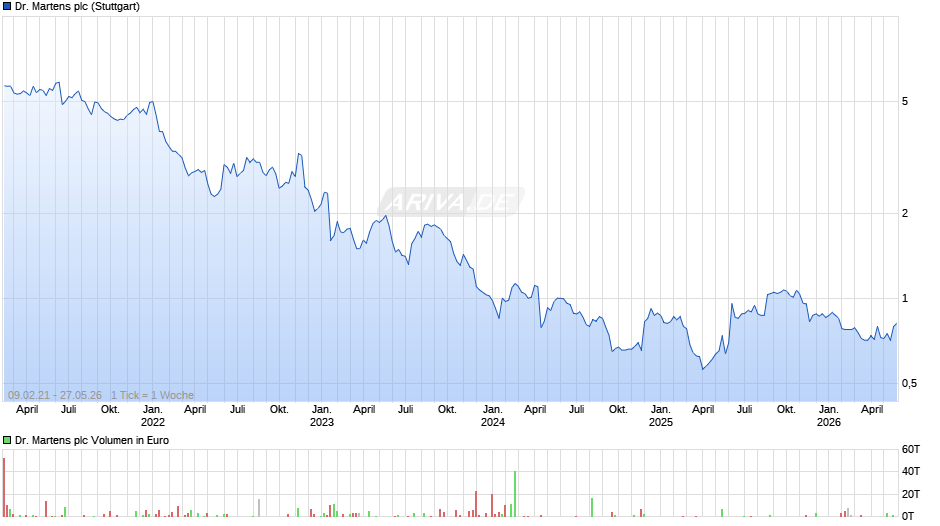
Task: Click the blue Dr. Martens price legend square
Action: (x=7, y=7)
